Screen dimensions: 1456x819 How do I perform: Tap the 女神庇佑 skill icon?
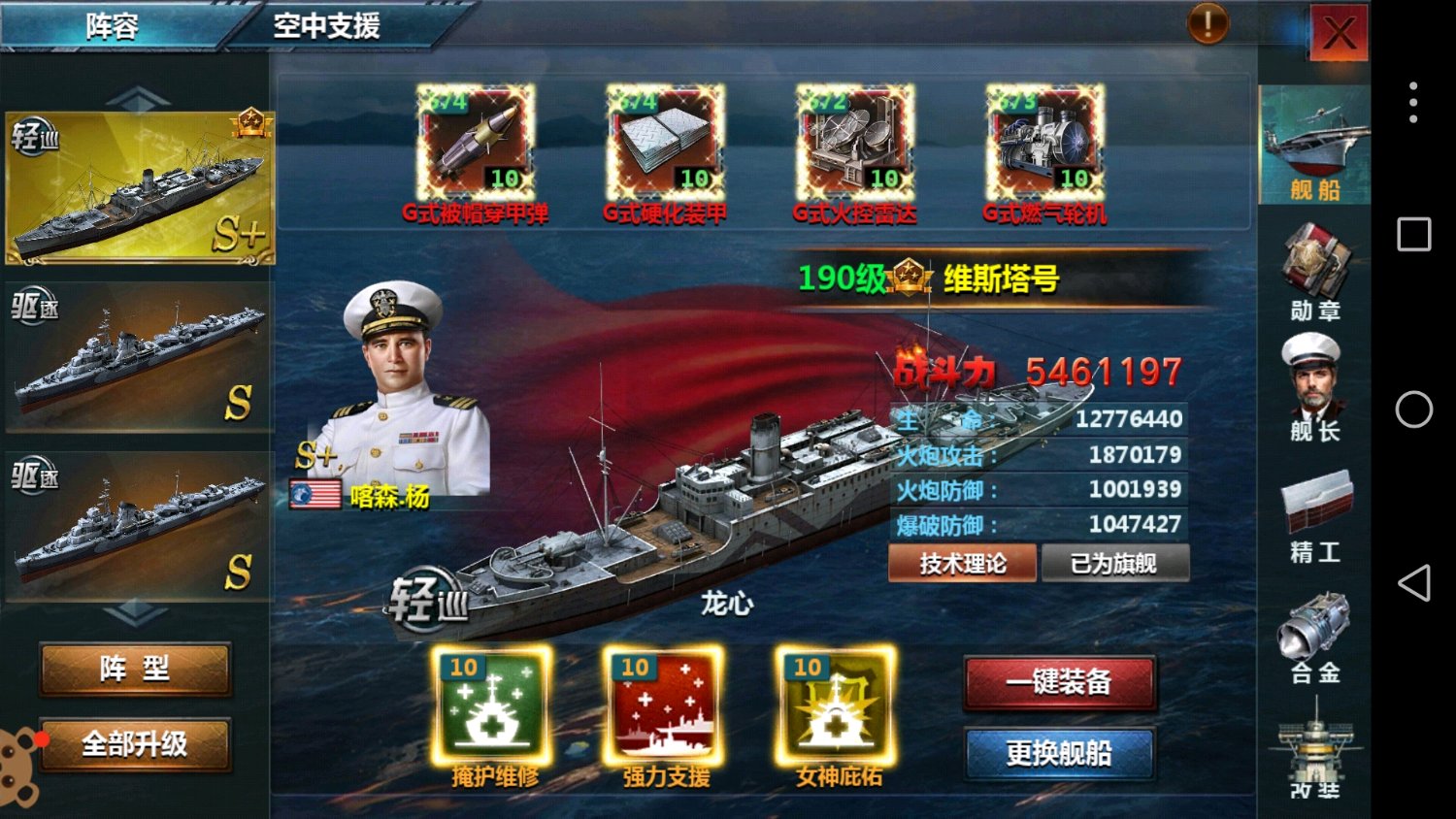pyautogui.click(x=836, y=705)
